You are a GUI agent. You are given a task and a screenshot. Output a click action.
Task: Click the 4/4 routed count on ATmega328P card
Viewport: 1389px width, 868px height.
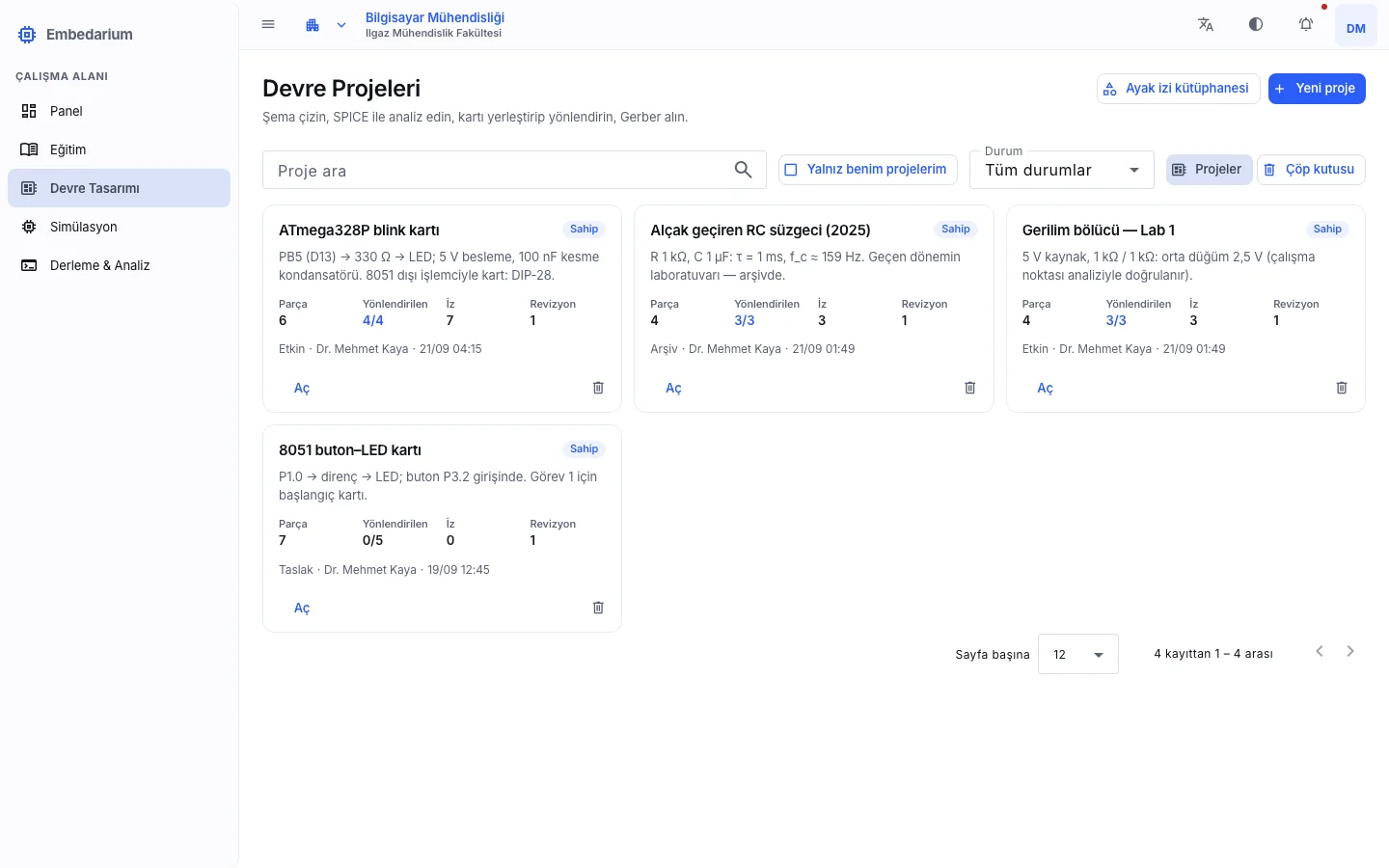coord(373,321)
